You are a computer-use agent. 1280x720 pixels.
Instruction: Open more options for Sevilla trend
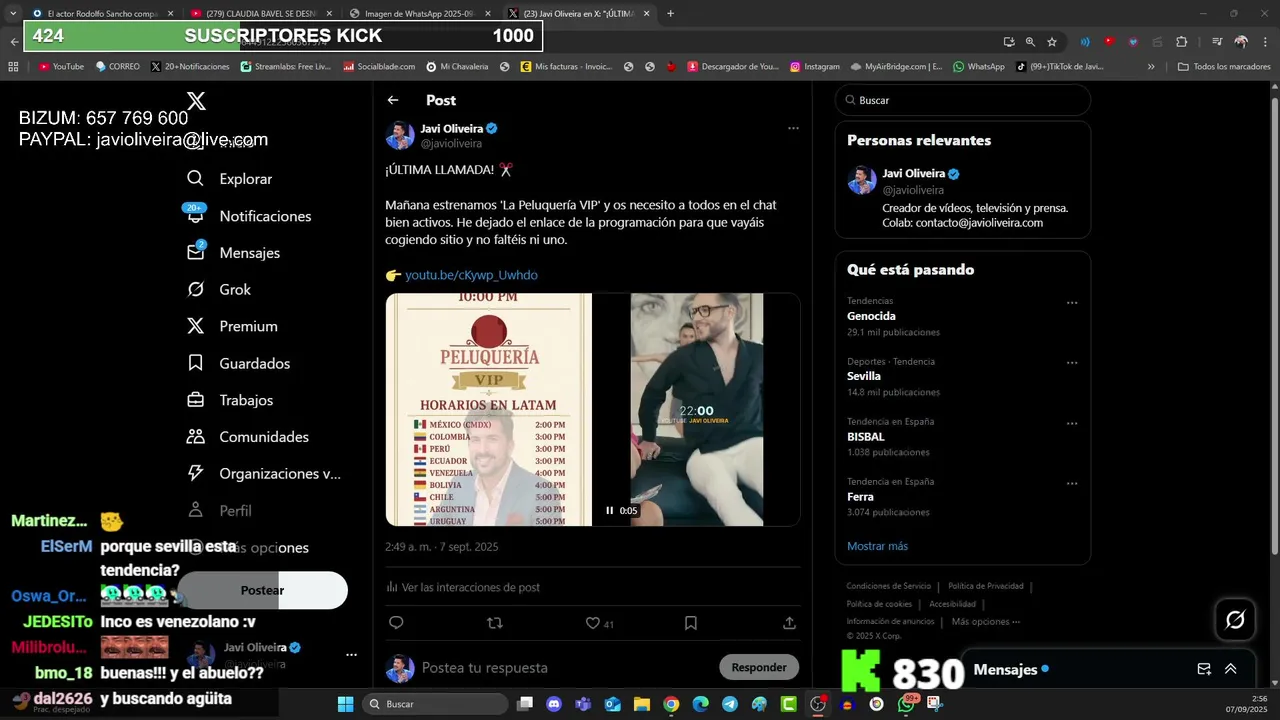point(1072,363)
